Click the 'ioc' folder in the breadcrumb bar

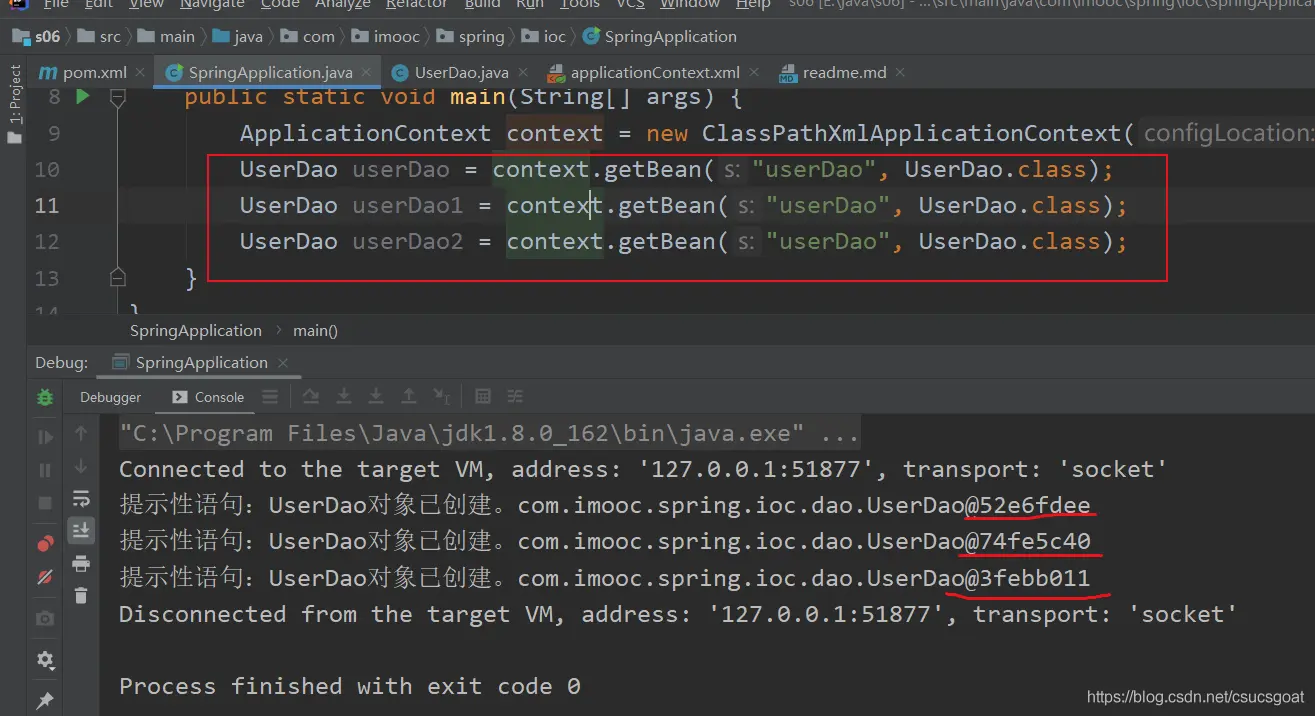pyautogui.click(x=554, y=37)
